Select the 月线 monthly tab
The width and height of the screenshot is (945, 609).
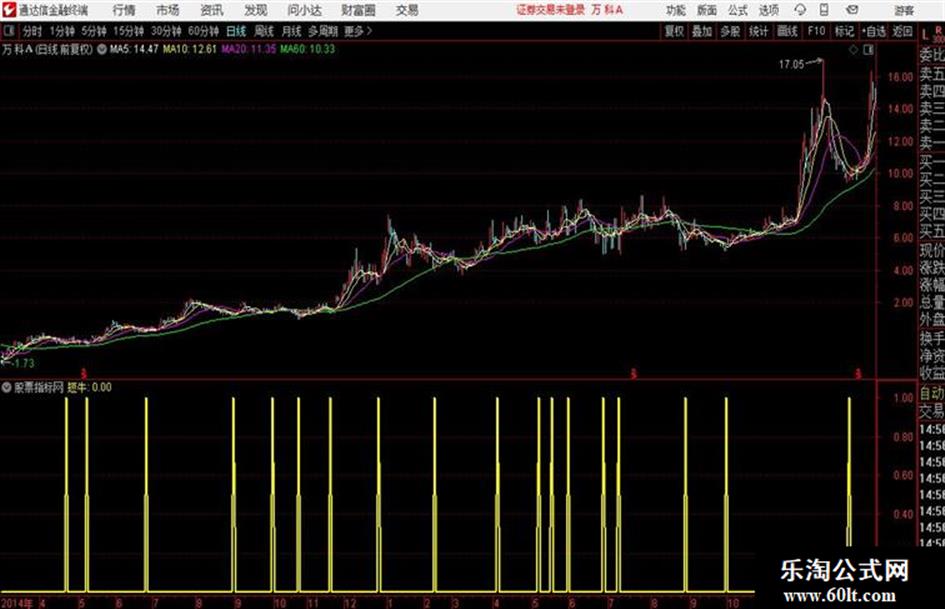pos(292,31)
